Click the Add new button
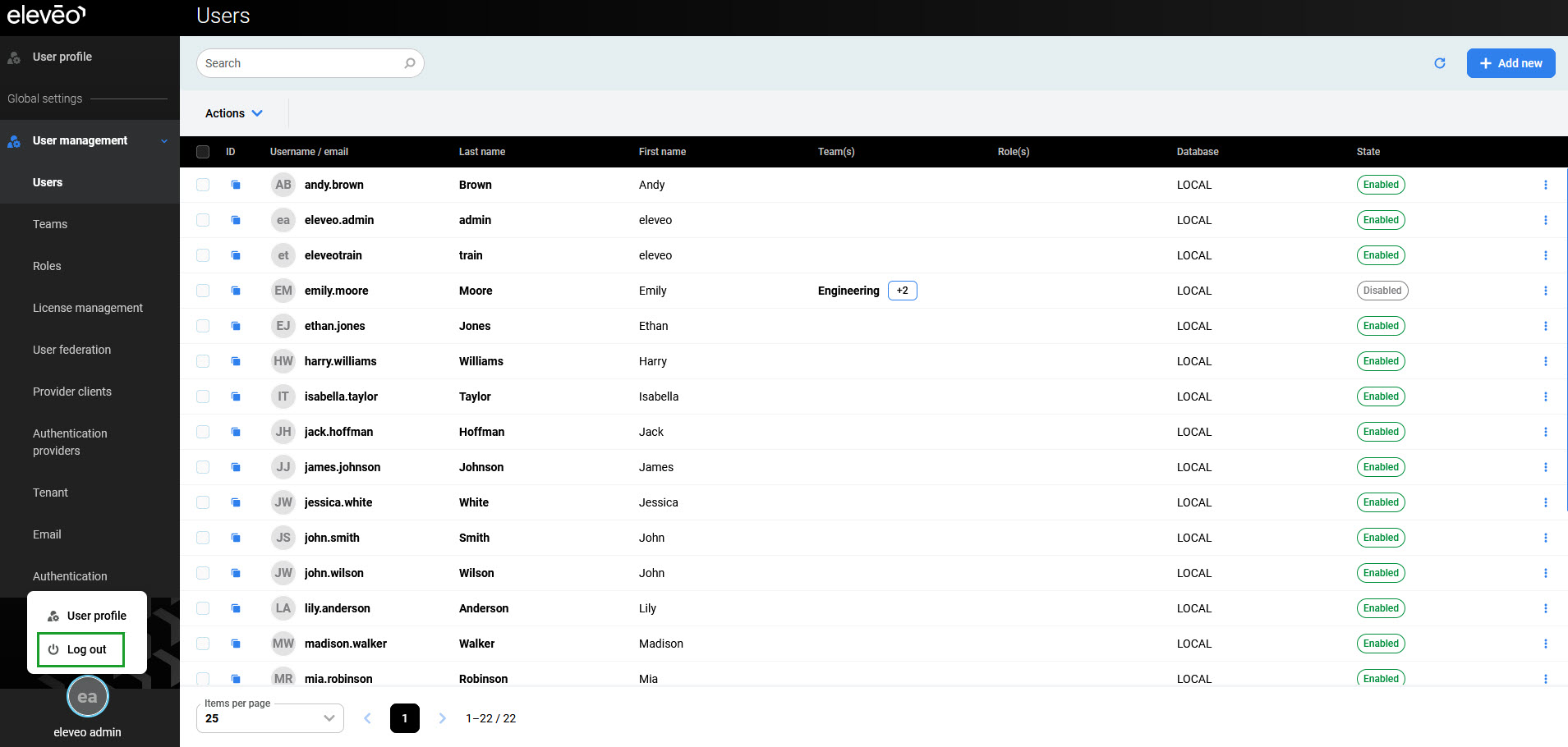The width and height of the screenshot is (1568, 747). click(1511, 63)
